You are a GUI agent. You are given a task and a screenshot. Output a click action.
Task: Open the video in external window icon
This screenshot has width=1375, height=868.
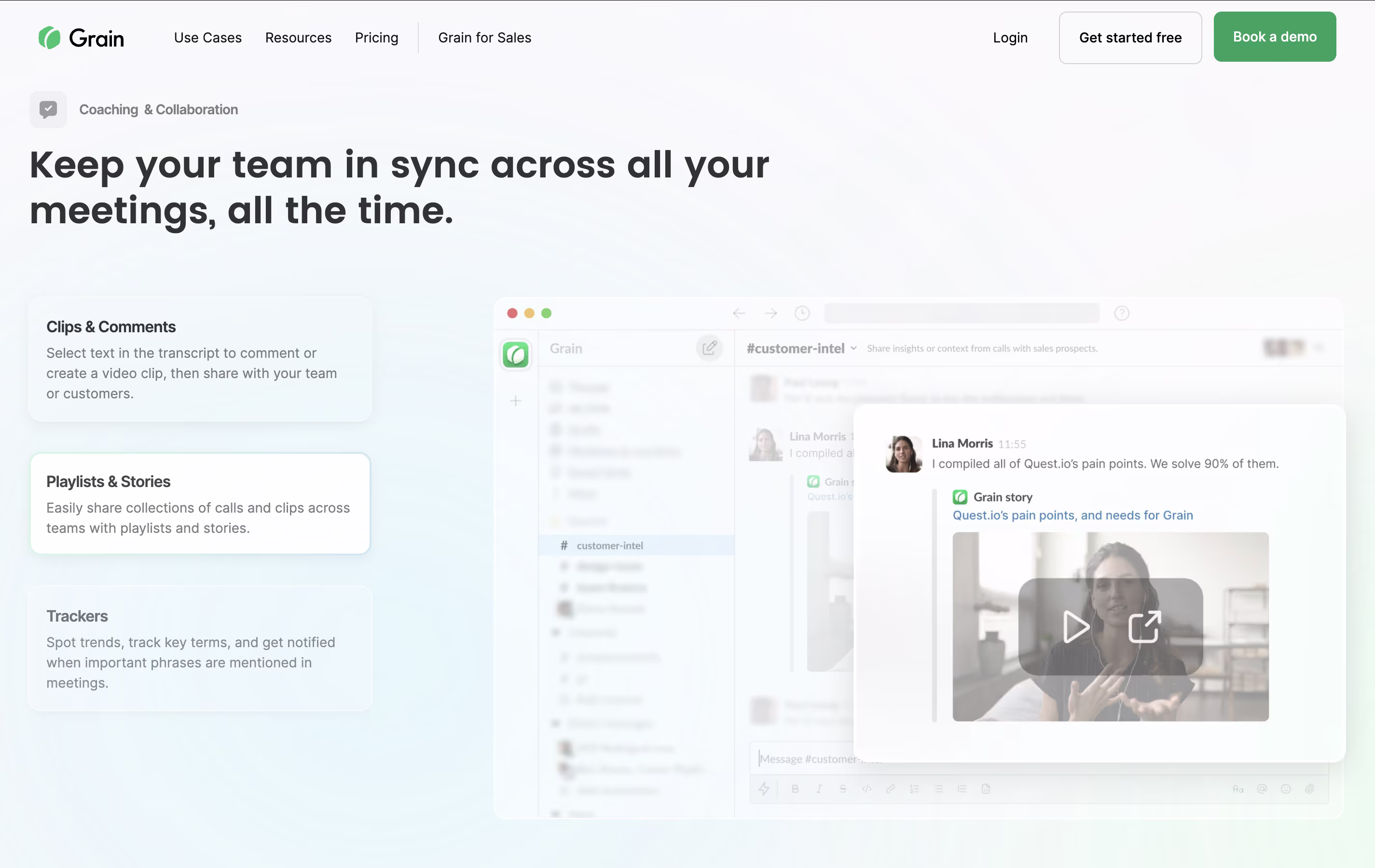[x=1145, y=626]
